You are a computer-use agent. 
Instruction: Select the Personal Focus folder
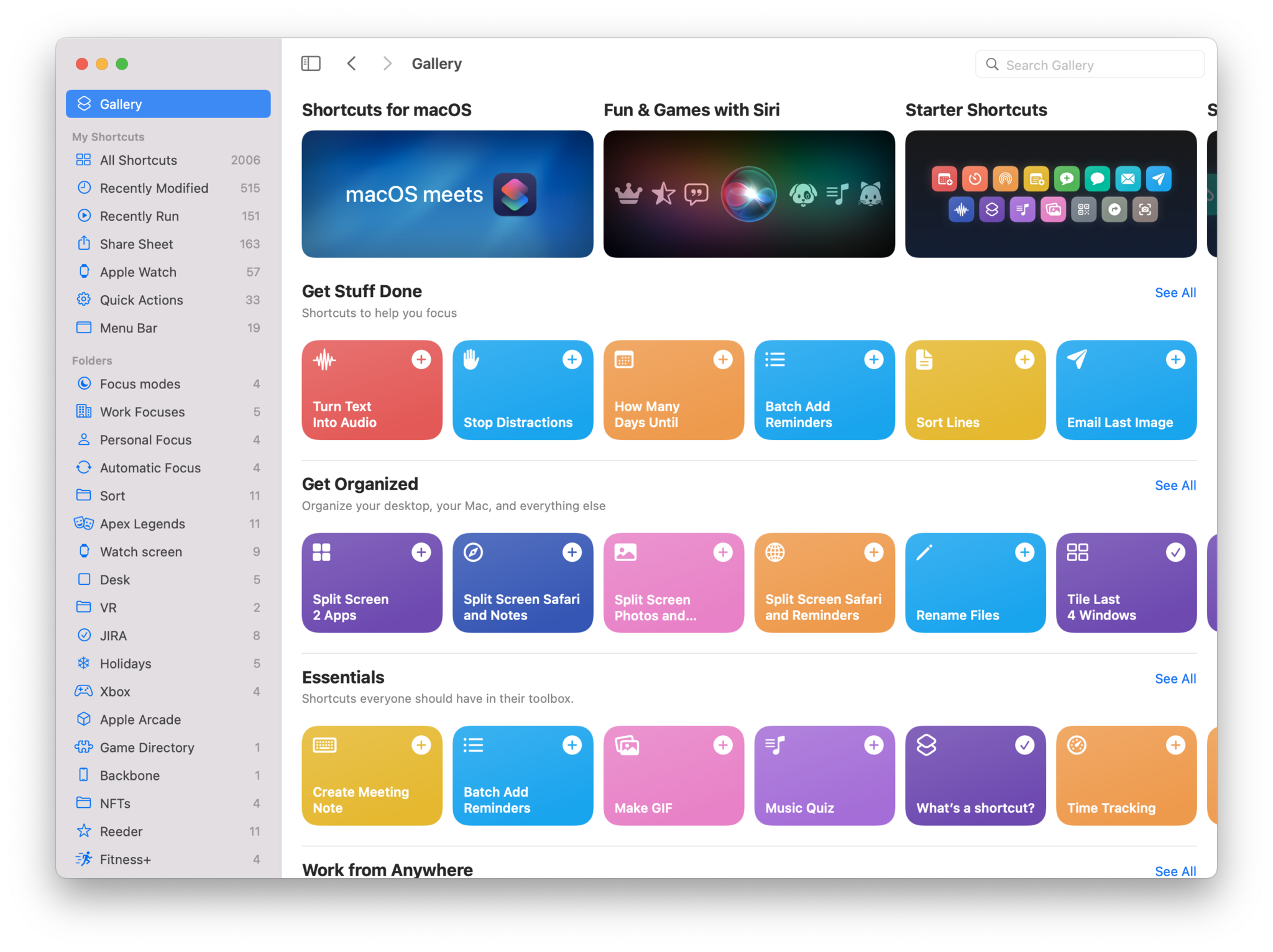coord(168,439)
